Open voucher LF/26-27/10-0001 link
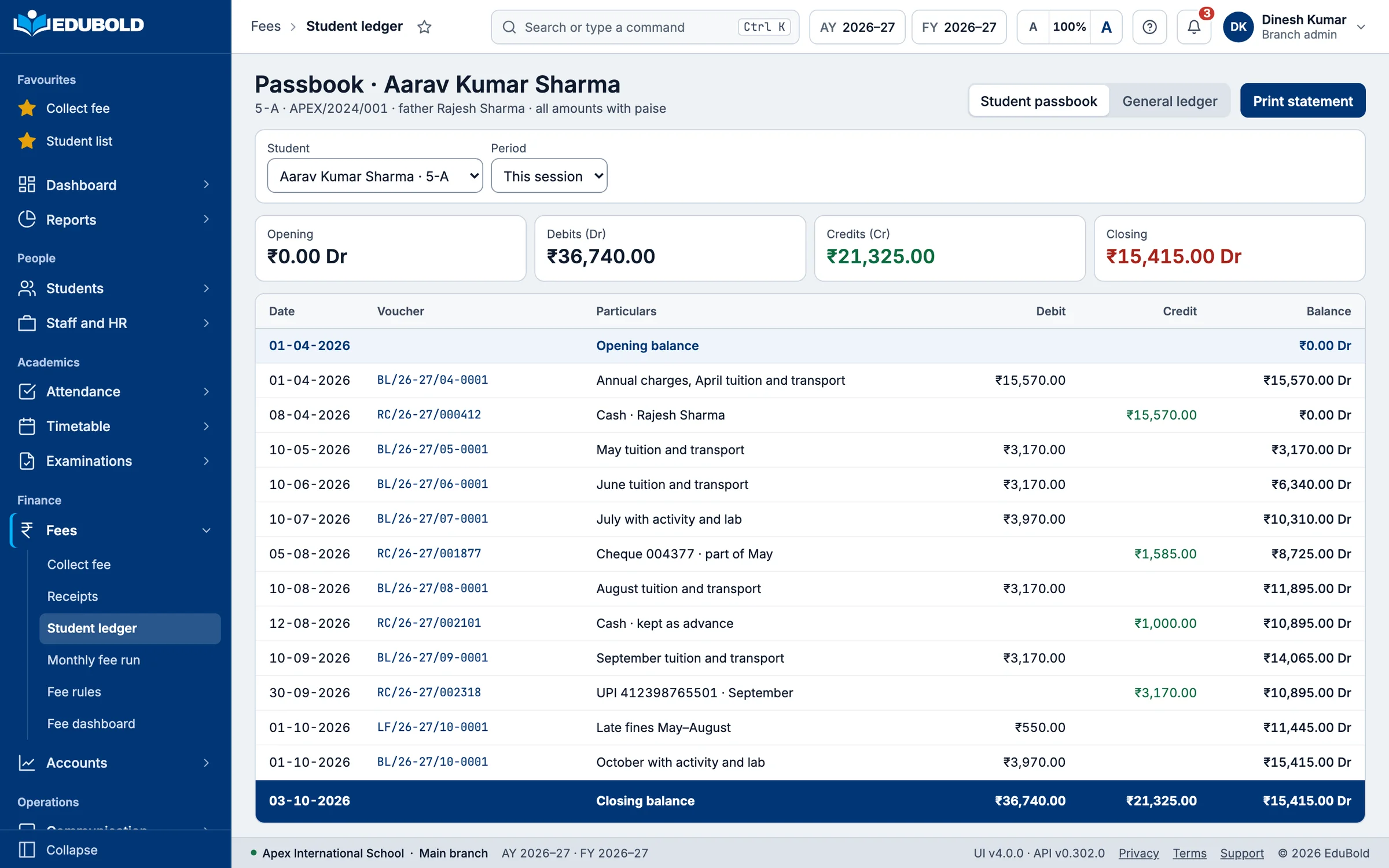The image size is (1389, 868). [x=432, y=727]
